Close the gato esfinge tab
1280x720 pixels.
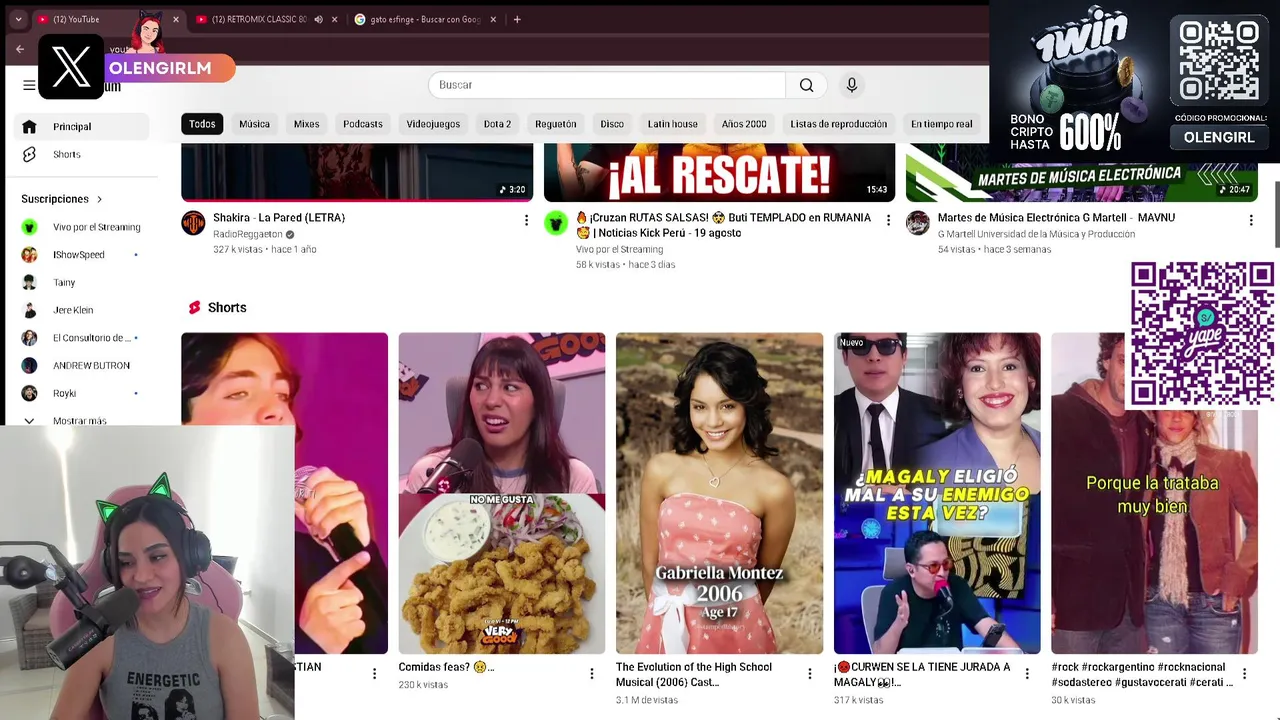point(493,19)
